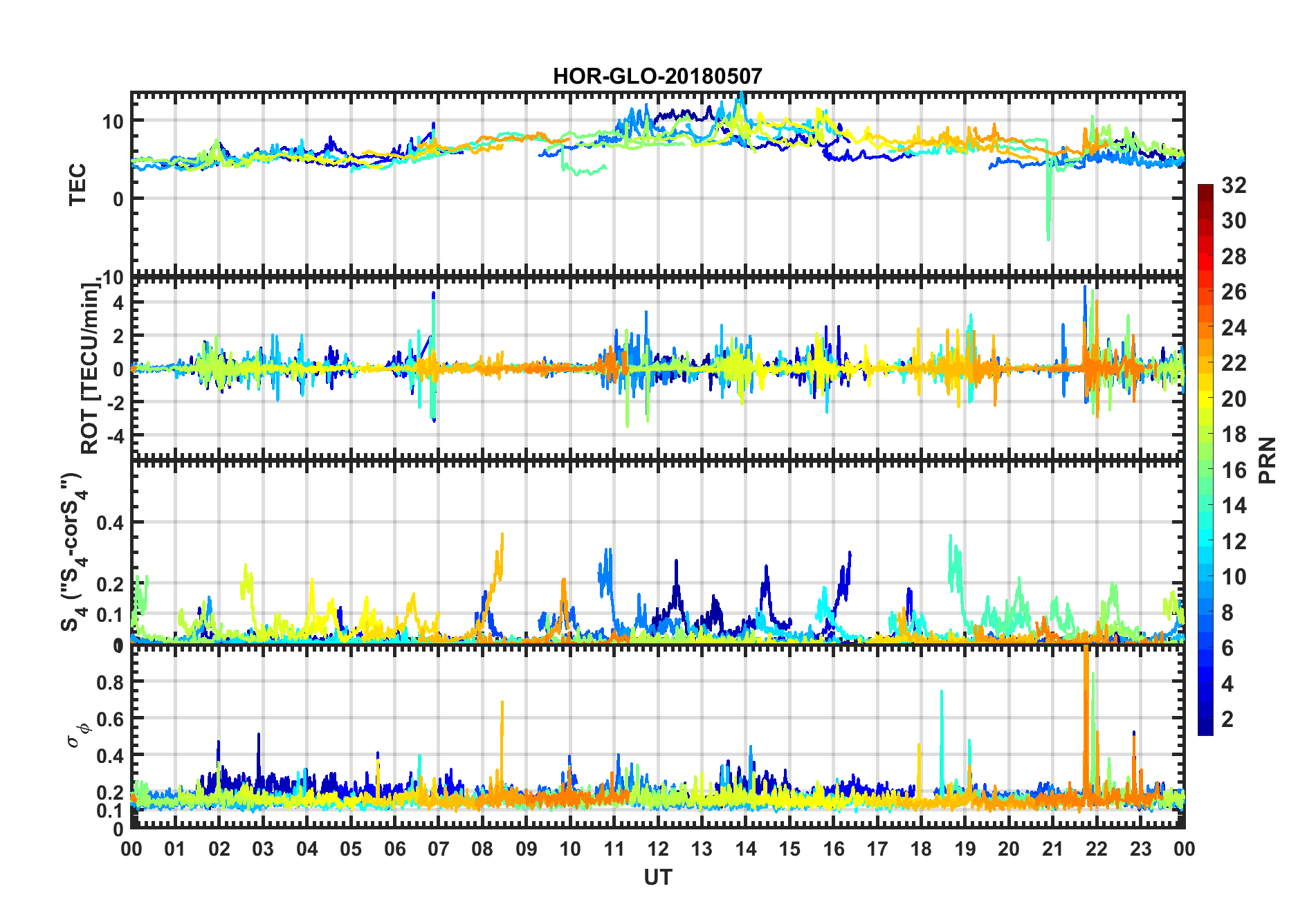Click x-axis tick label 23
Viewport: 1316px width, 920px height.
point(1140,849)
